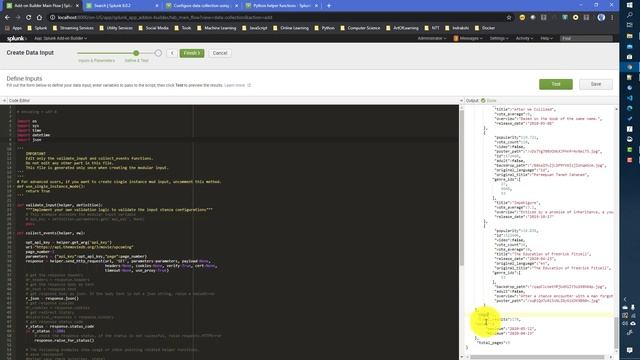Screen dimensions: 640x360
Task: Open the Windows Start button
Action: (629, 4)
